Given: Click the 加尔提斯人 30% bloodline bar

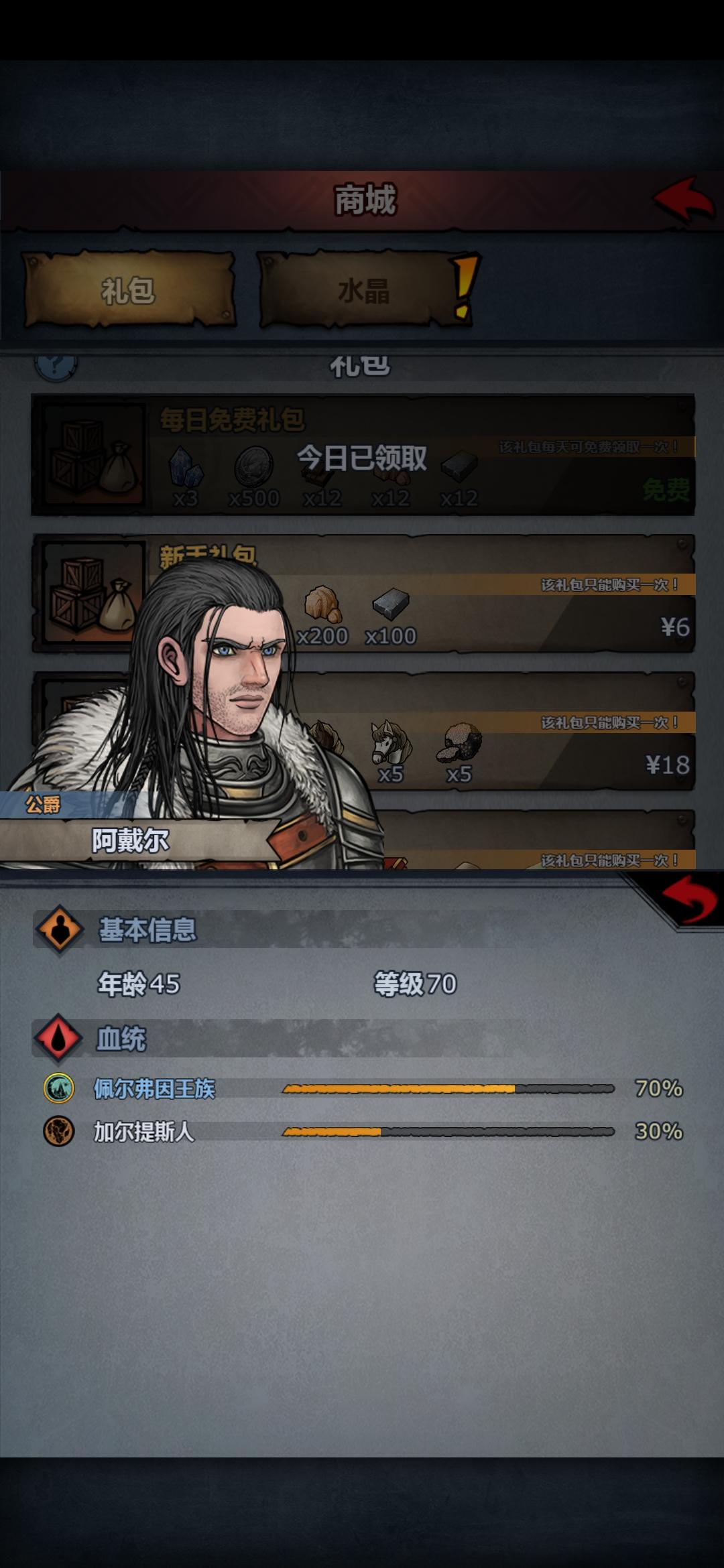Looking at the screenshot, I should tap(448, 1131).
